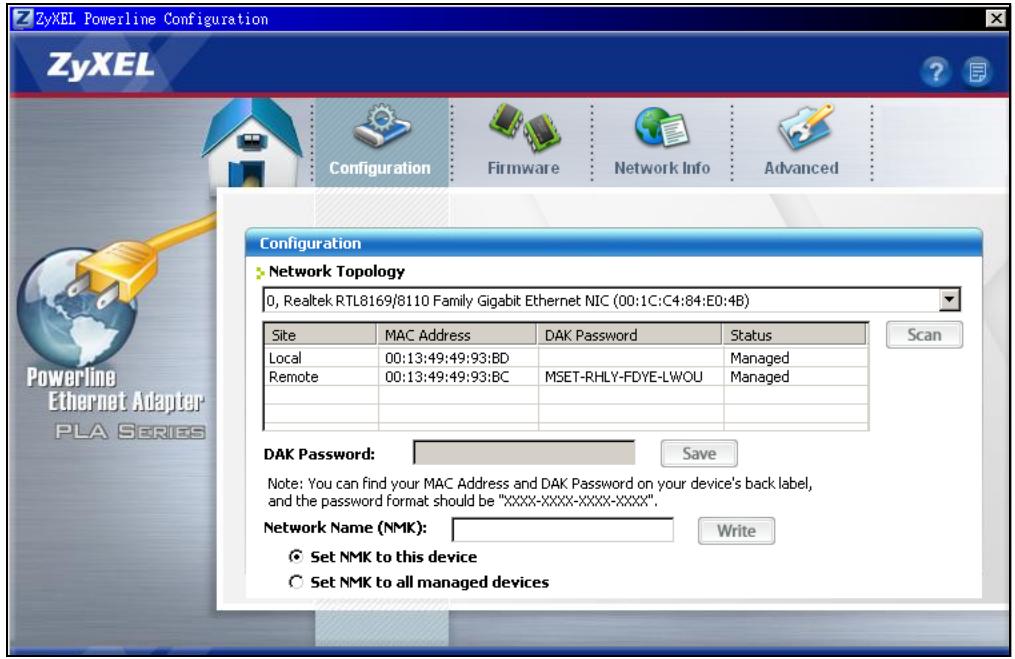The width and height of the screenshot is (1015, 659).
Task: Select the Remote site row
Action: [566, 377]
